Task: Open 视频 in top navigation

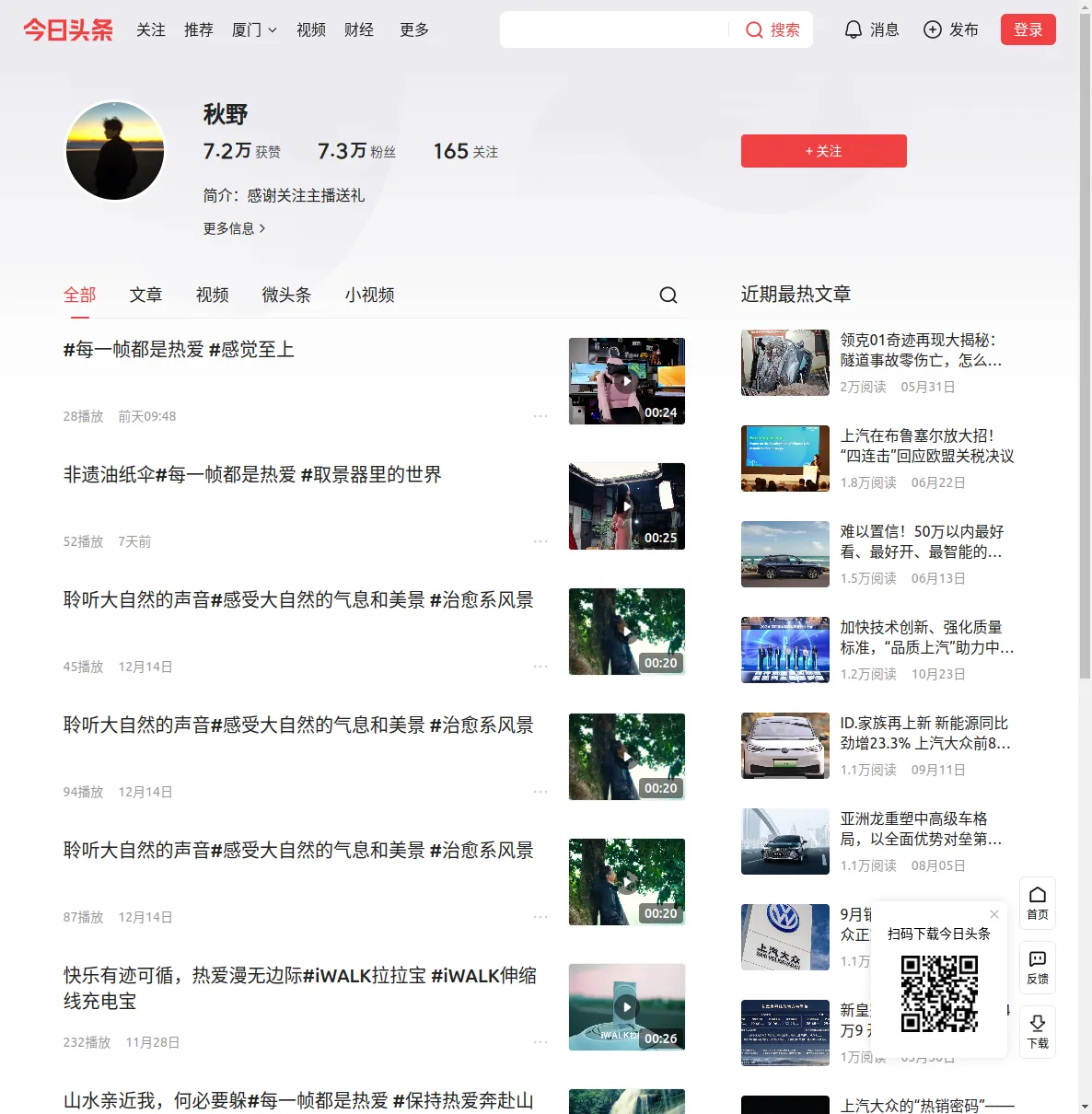Action: tap(311, 30)
